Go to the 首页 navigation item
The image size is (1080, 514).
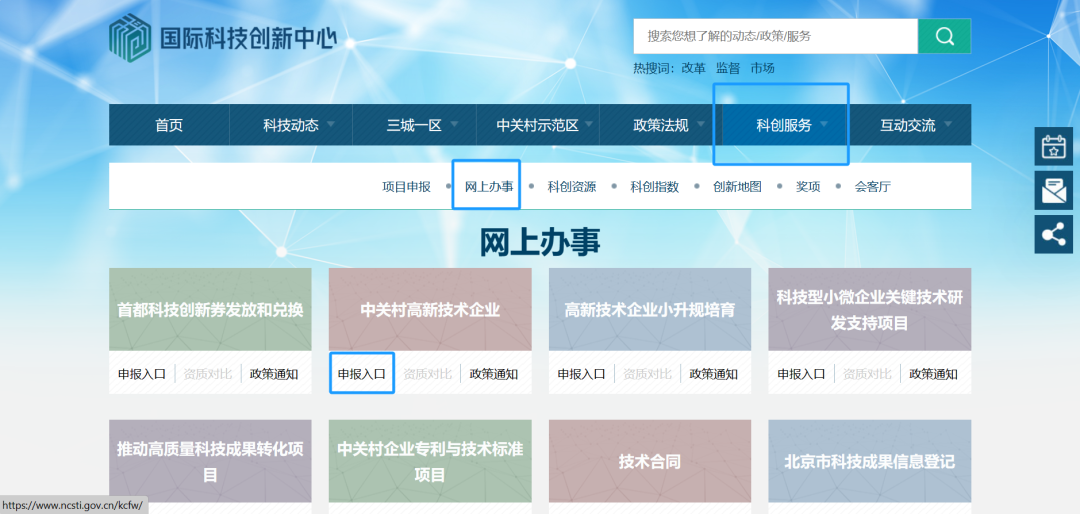pos(169,125)
